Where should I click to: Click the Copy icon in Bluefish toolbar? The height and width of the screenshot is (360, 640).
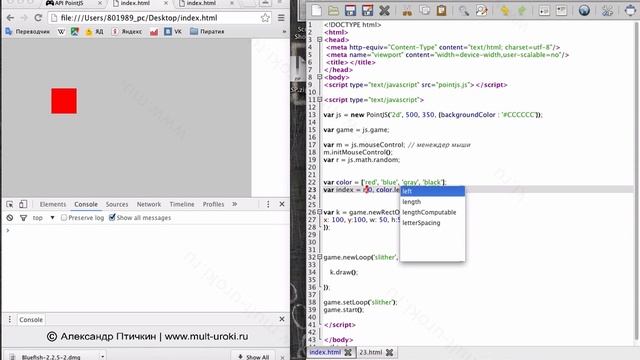(424, 10)
